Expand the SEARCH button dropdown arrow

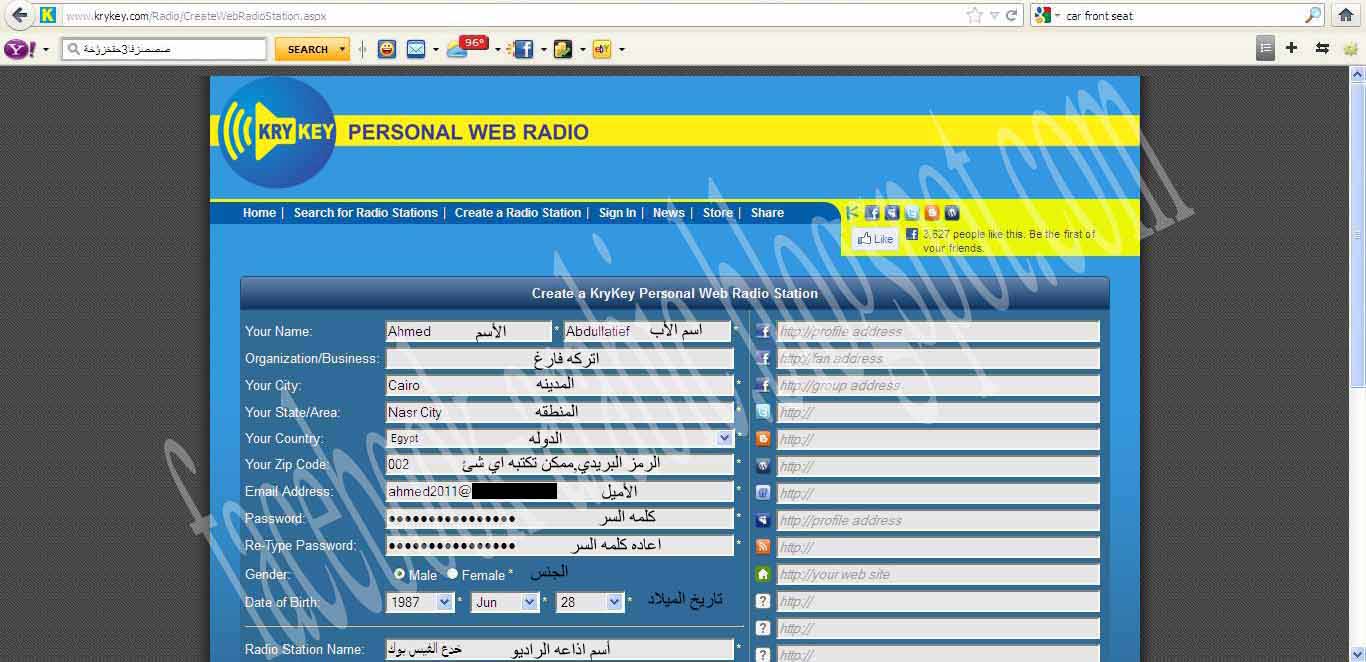(342, 49)
